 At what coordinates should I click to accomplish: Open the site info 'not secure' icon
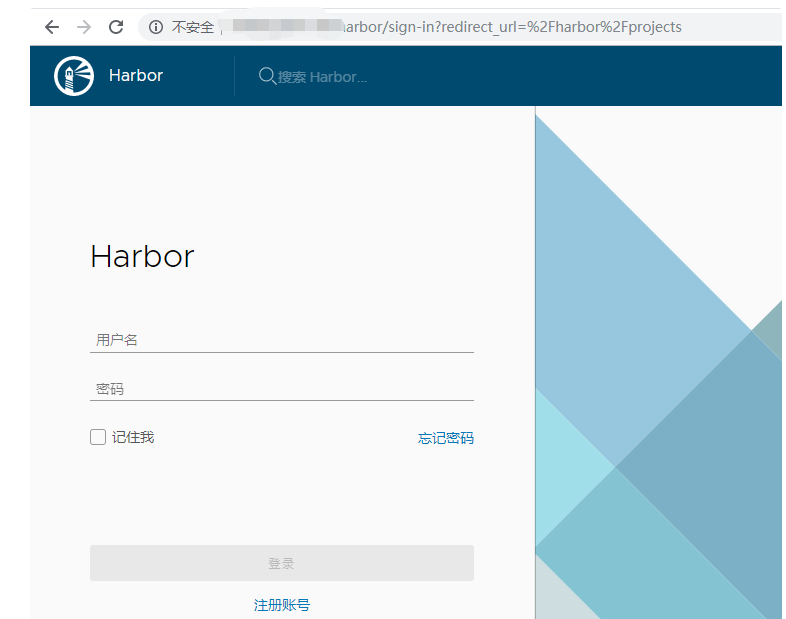click(156, 27)
